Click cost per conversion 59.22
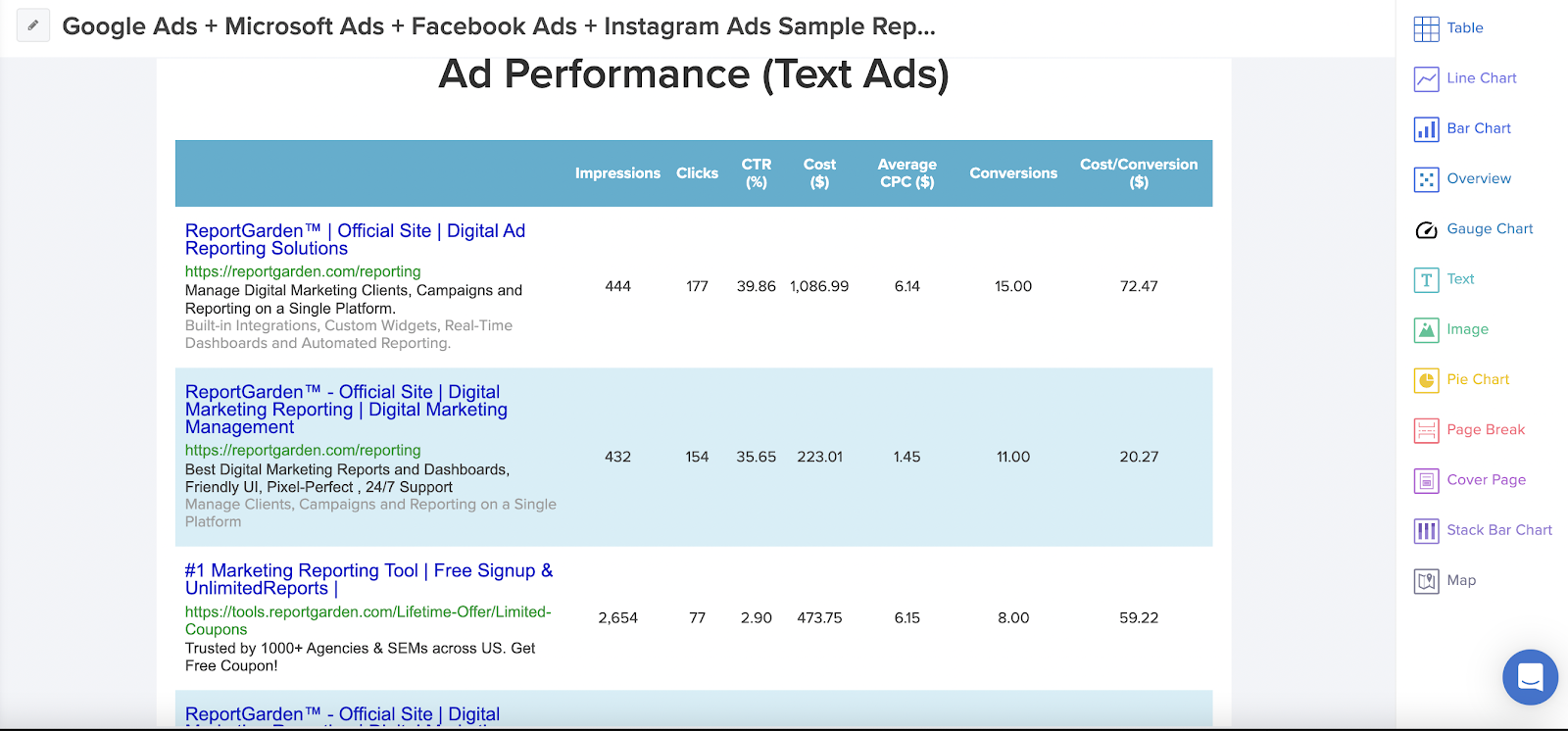Screen dimensions: 1568x731 point(1139,618)
